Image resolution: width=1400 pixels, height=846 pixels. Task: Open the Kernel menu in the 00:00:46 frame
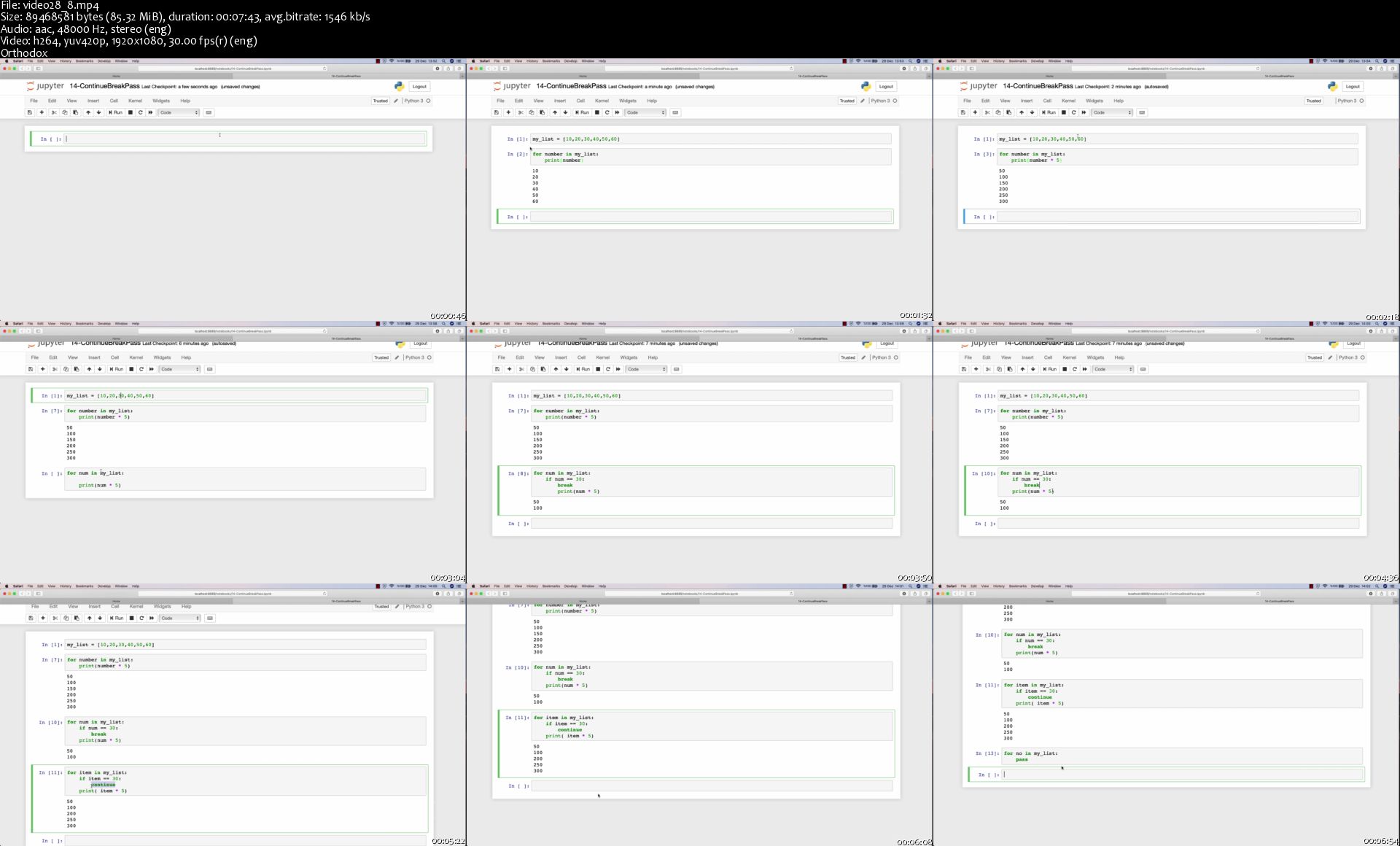click(x=135, y=101)
